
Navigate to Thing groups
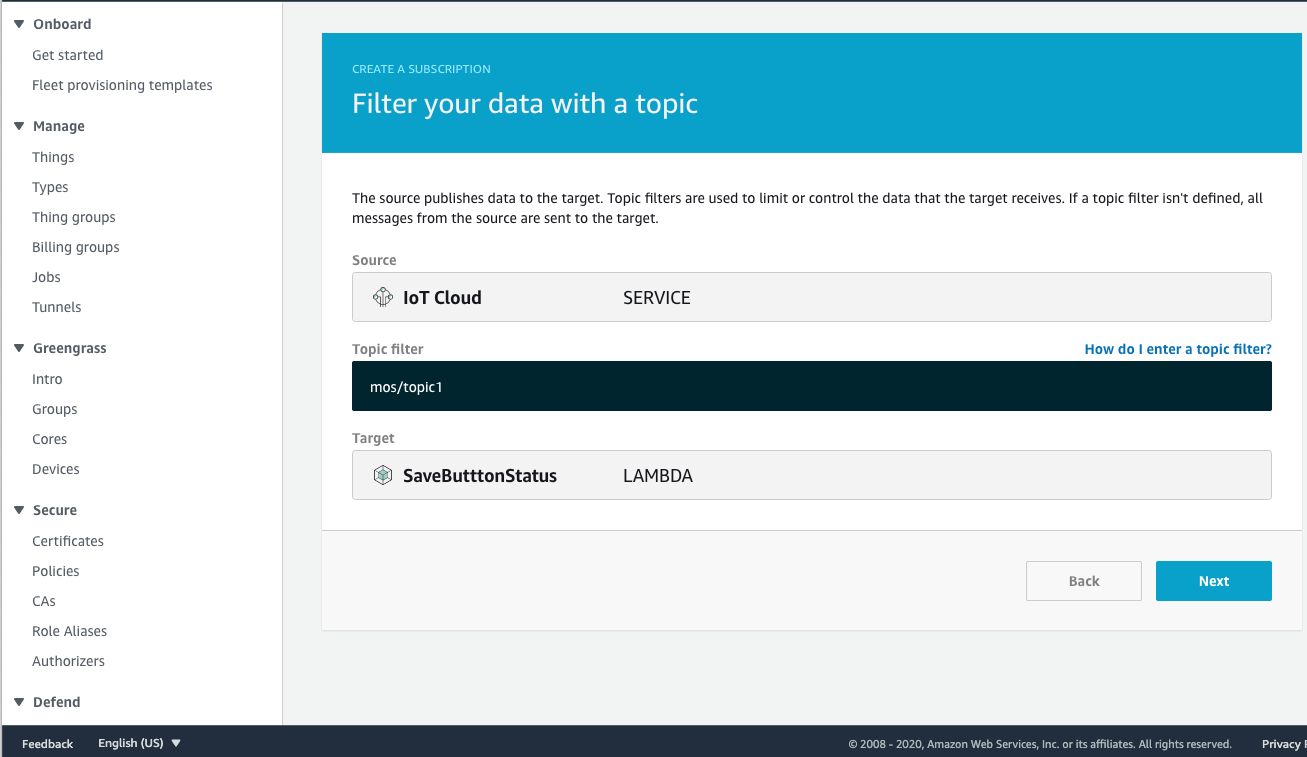(x=73, y=216)
